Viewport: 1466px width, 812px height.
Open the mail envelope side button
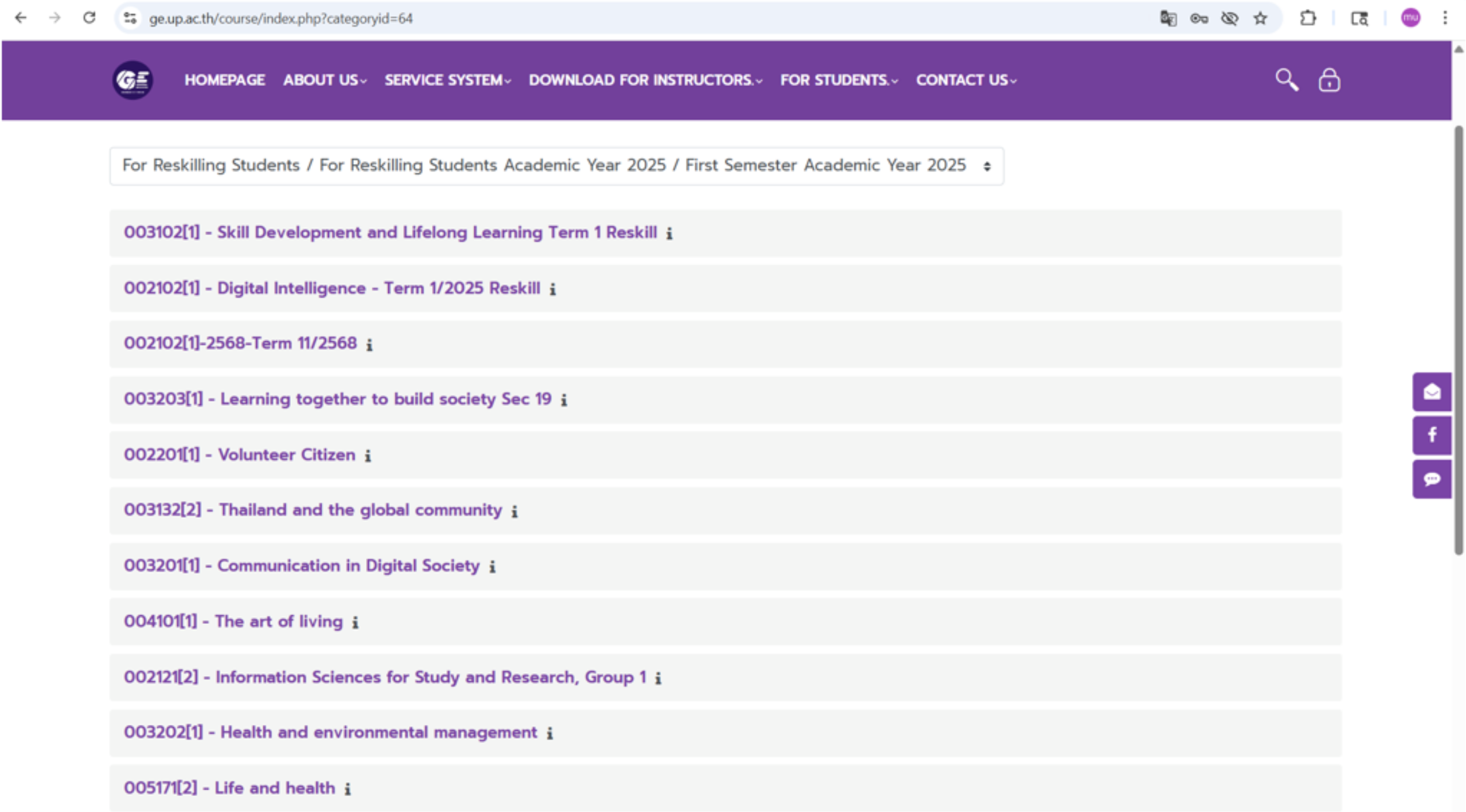click(x=1432, y=392)
